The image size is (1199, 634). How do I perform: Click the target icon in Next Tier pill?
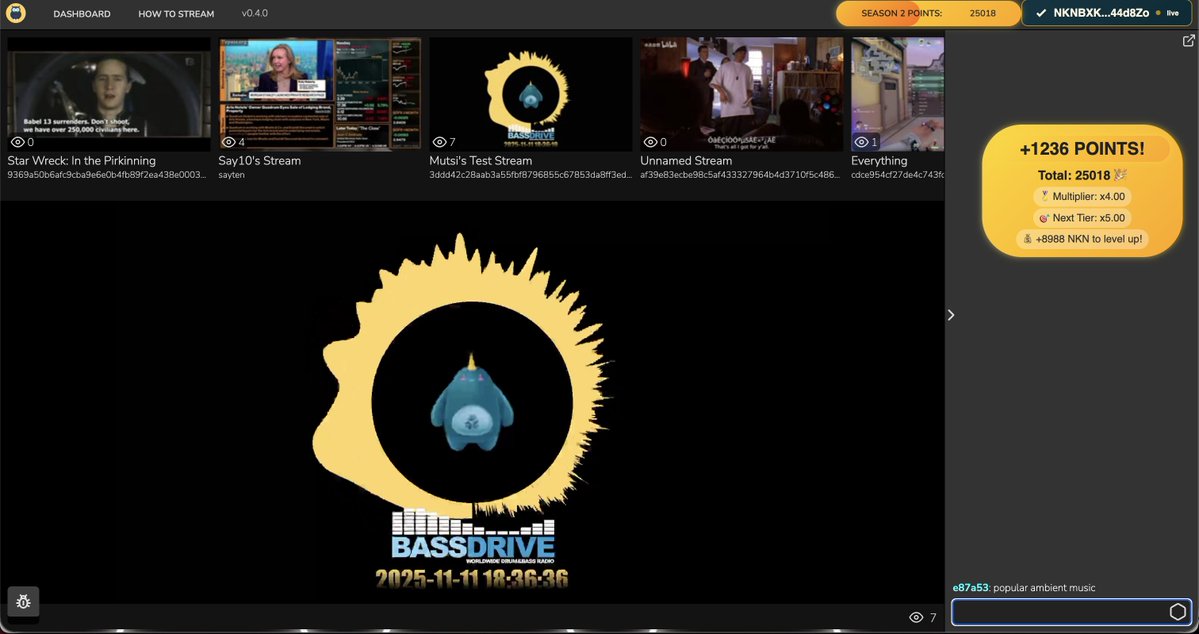1044,218
